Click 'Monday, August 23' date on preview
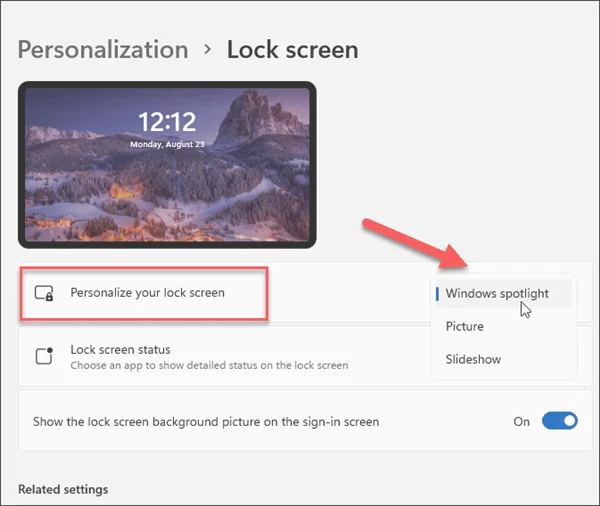Image resolution: width=600 pixels, height=506 pixels. click(167, 144)
